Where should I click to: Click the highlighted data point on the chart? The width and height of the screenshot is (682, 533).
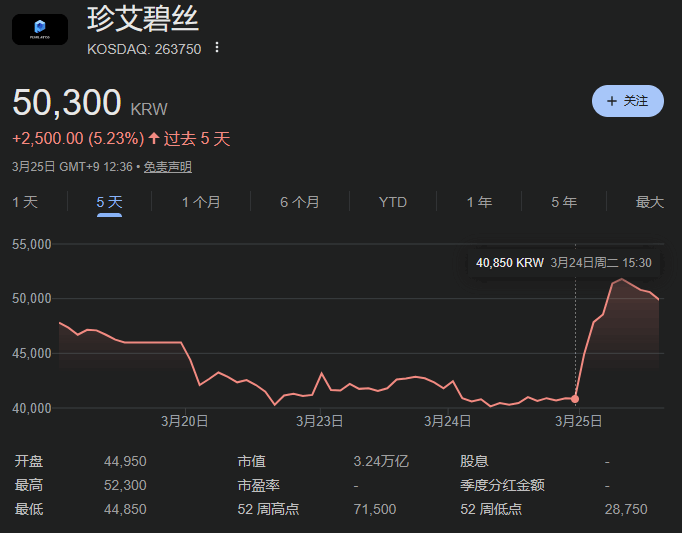[x=575, y=399]
